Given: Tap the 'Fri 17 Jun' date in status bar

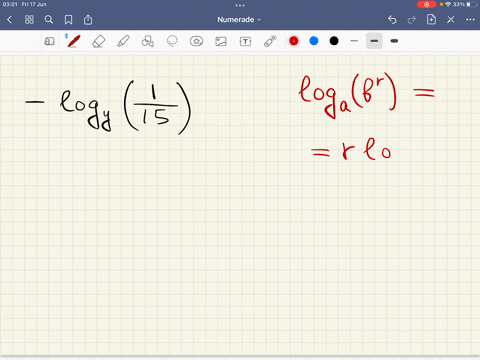Looking at the screenshot, I should coord(34,4).
